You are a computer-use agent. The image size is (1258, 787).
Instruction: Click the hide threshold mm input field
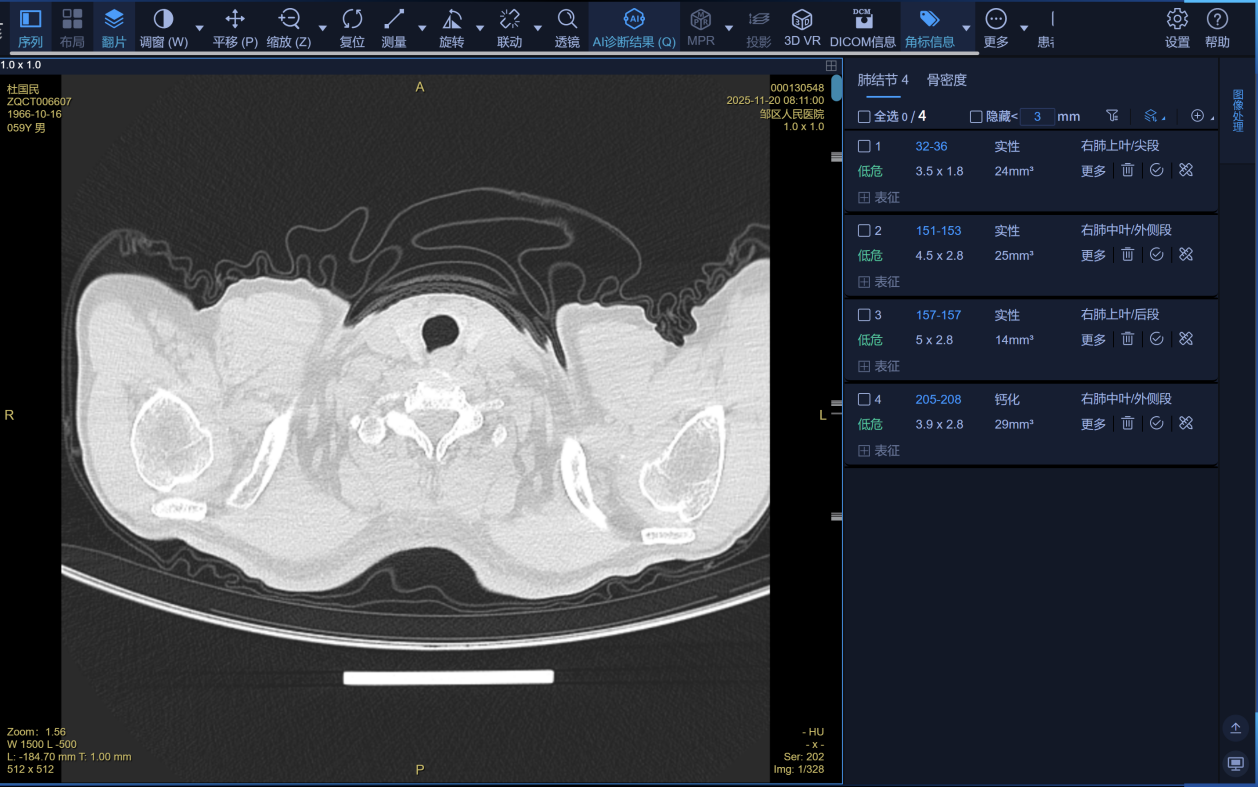click(x=1037, y=117)
